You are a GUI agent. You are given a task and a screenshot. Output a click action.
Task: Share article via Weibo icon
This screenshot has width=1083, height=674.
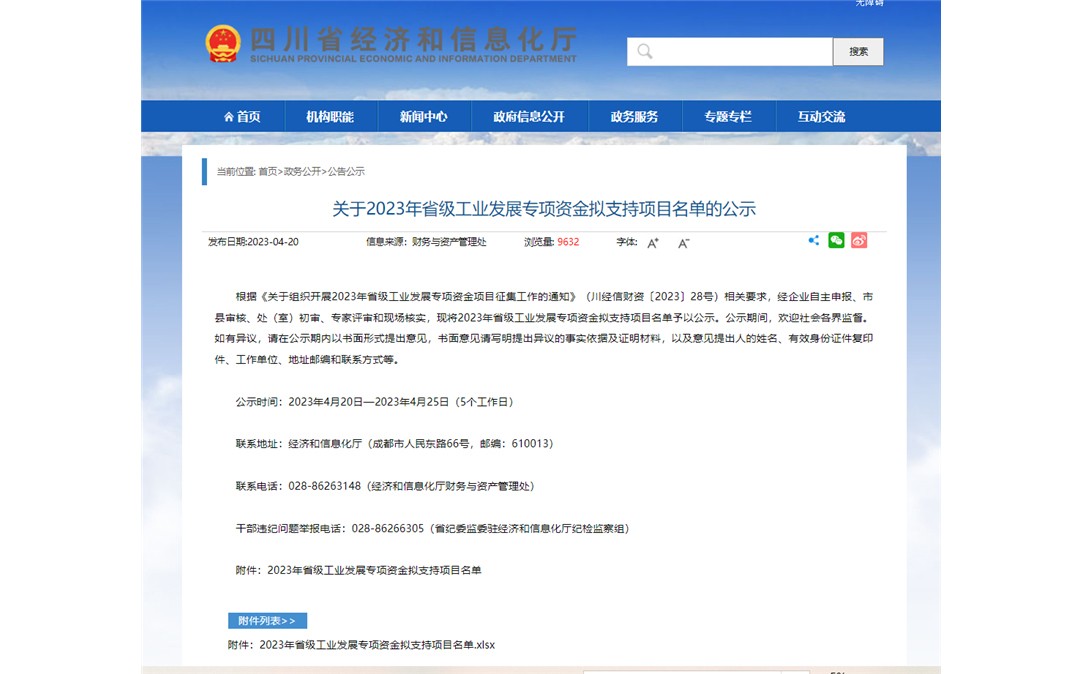click(859, 240)
